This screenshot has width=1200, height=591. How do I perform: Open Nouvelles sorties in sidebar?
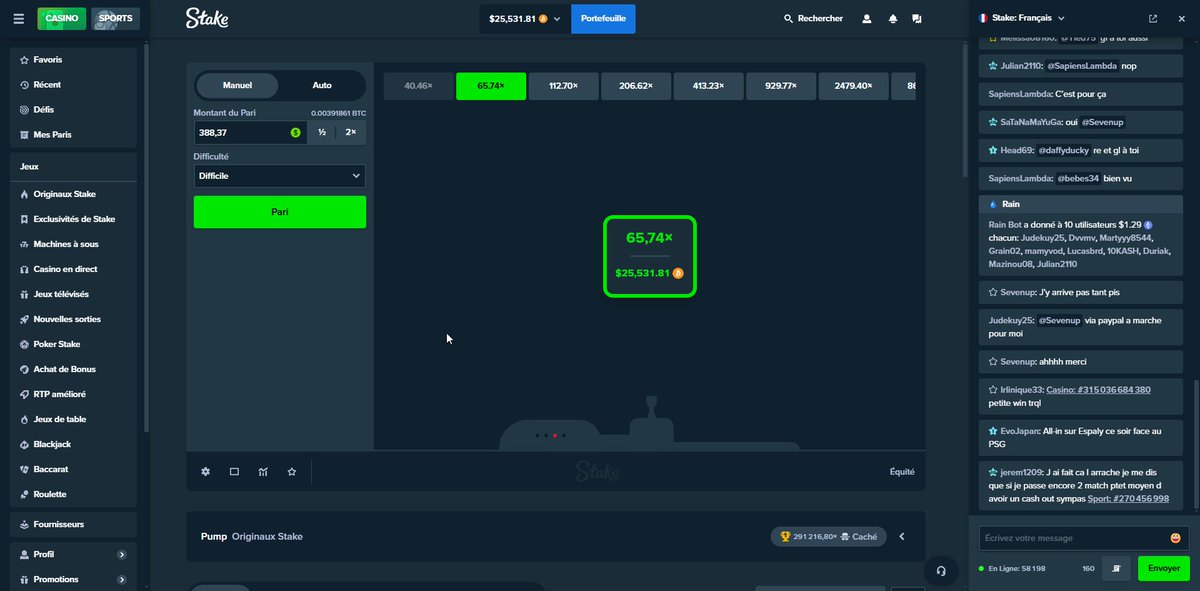tap(73, 319)
